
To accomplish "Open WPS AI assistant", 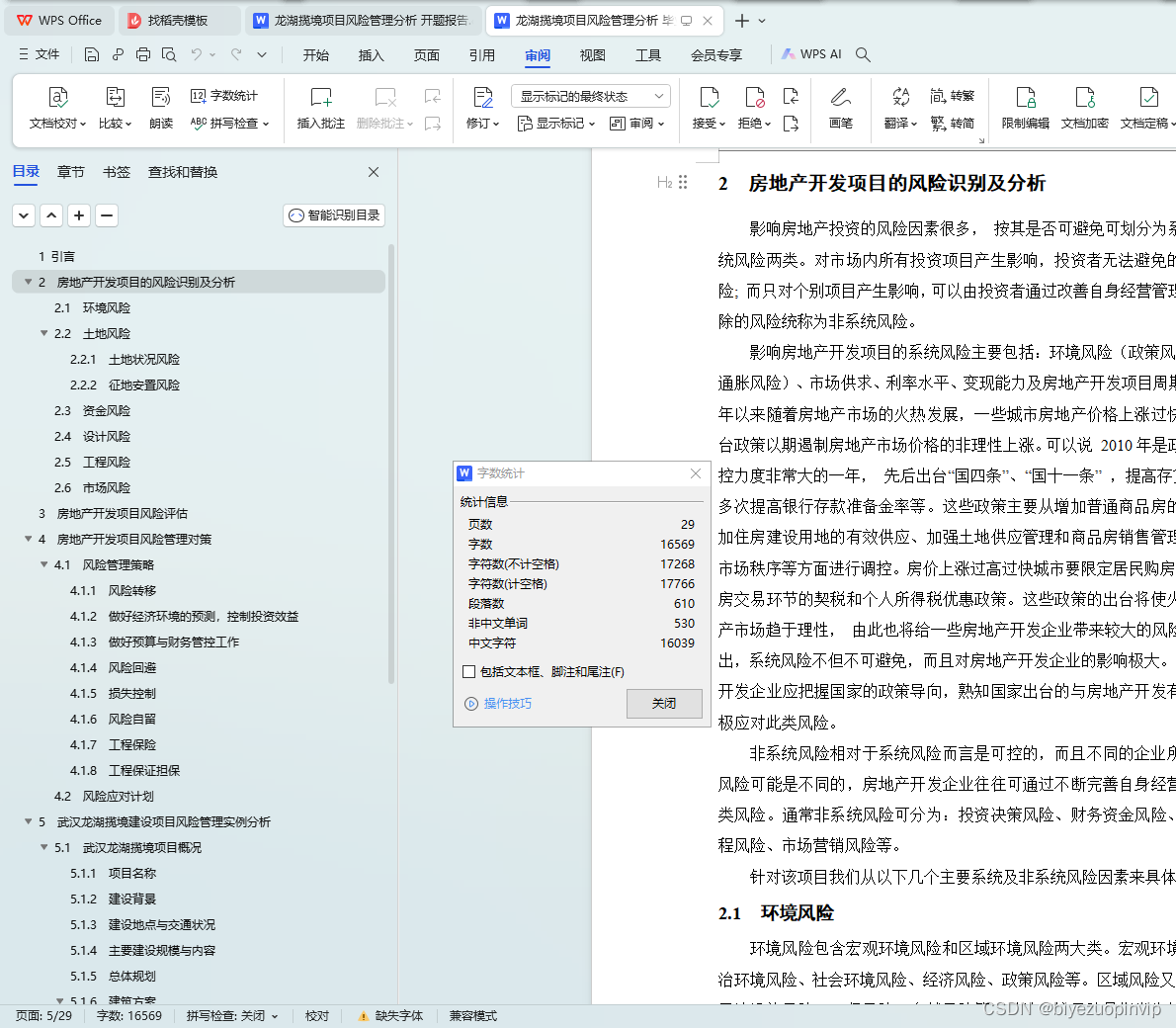I will click(x=811, y=54).
